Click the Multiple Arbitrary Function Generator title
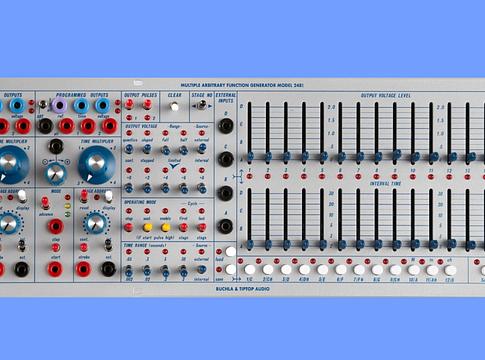The height and width of the screenshot is (360, 485). pyautogui.click(x=242, y=85)
